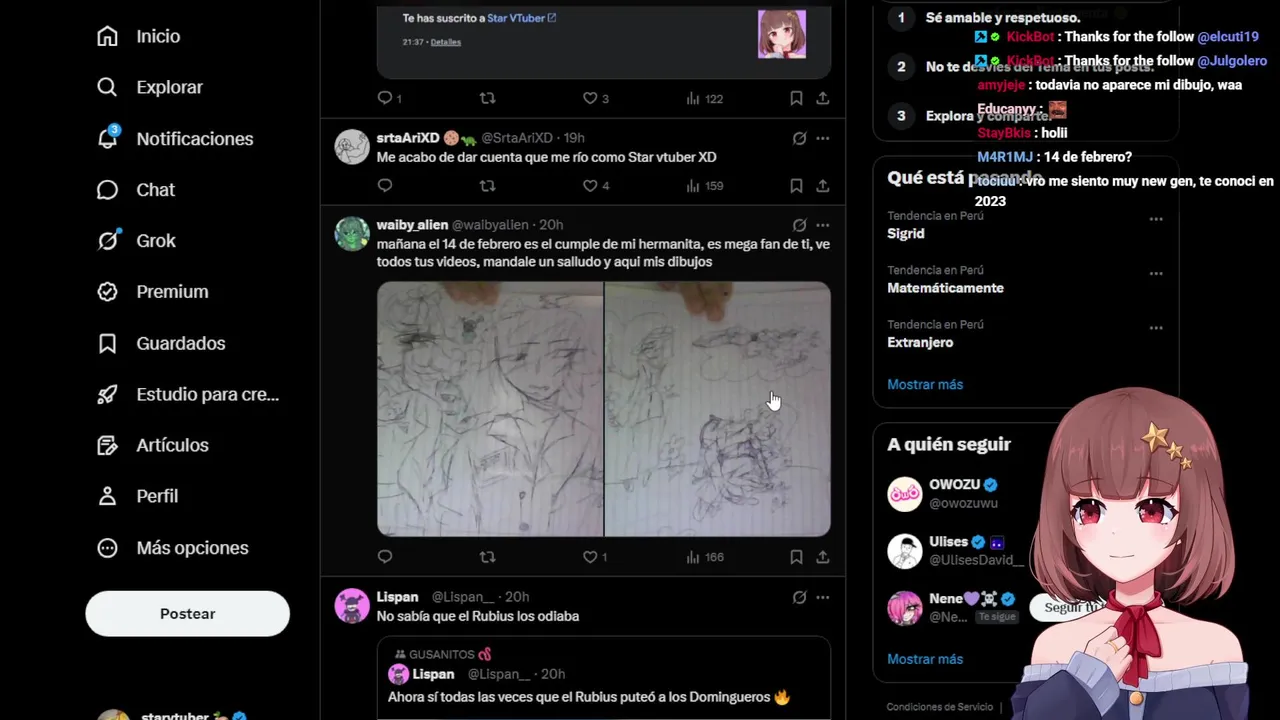Open the left drawing thumbnail
The height and width of the screenshot is (720, 1280).
[x=490, y=409]
